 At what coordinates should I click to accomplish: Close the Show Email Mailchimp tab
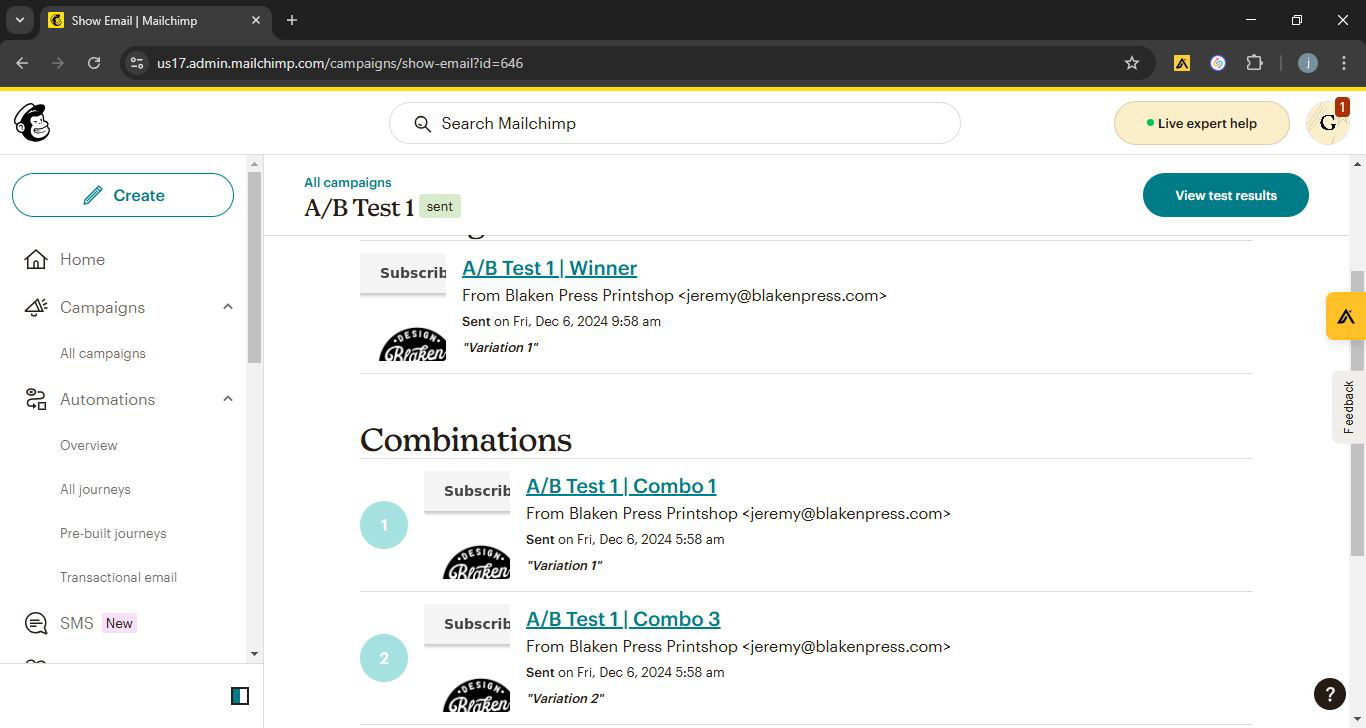click(x=256, y=20)
